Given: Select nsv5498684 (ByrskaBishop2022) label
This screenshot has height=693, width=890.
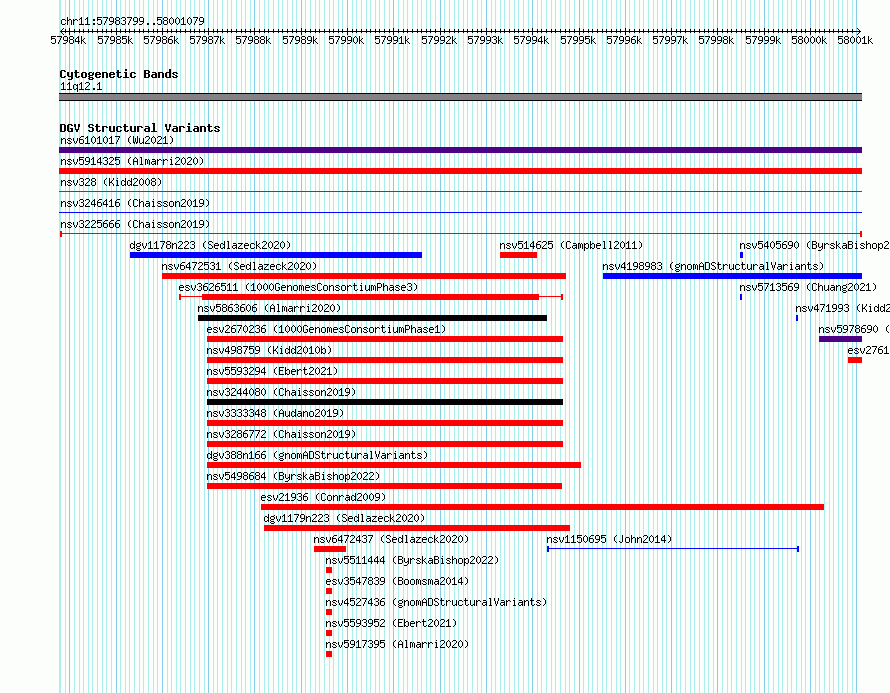Looking at the screenshot, I should pos(293,476).
